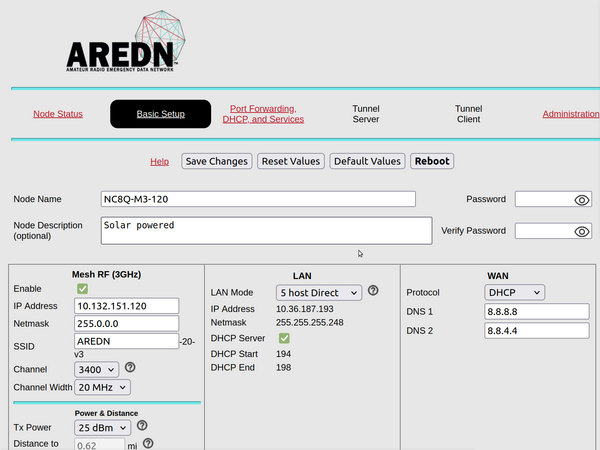The width and height of the screenshot is (600, 450).
Task: Open Tunnel Client tab
Action: pyautogui.click(x=468, y=114)
